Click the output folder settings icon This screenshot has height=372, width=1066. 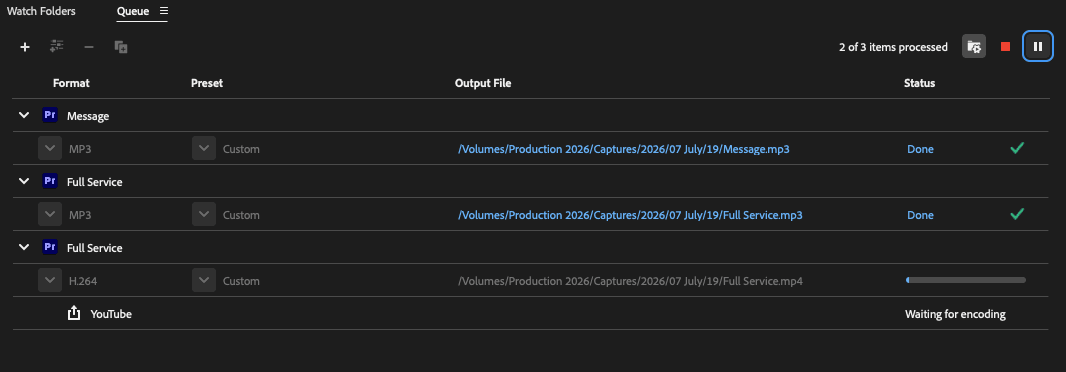tap(974, 46)
